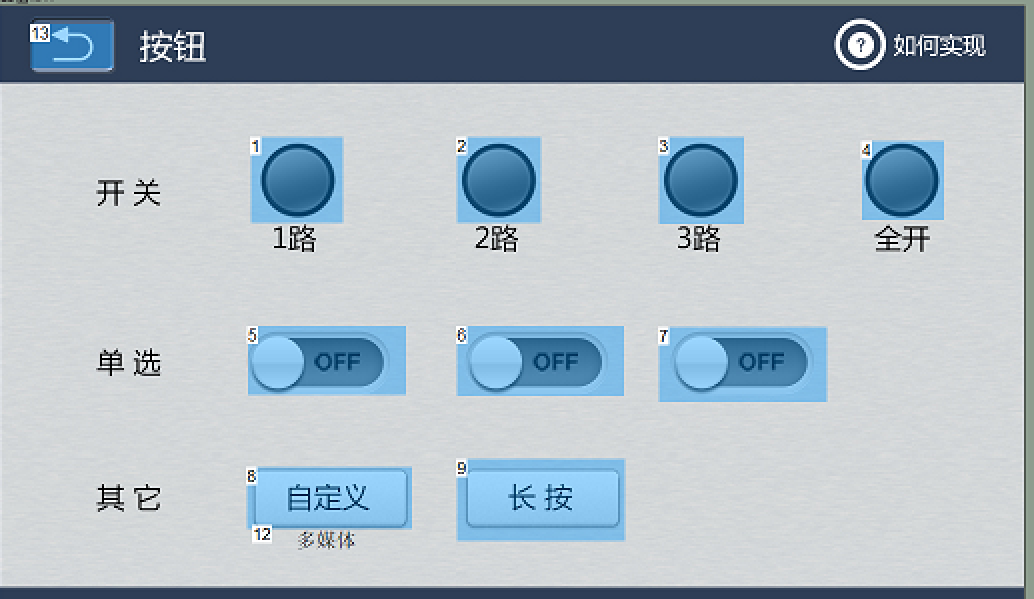Image resolution: width=1034 pixels, height=599 pixels.
Task: Click the back arrow icon
Action: coord(70,45)
